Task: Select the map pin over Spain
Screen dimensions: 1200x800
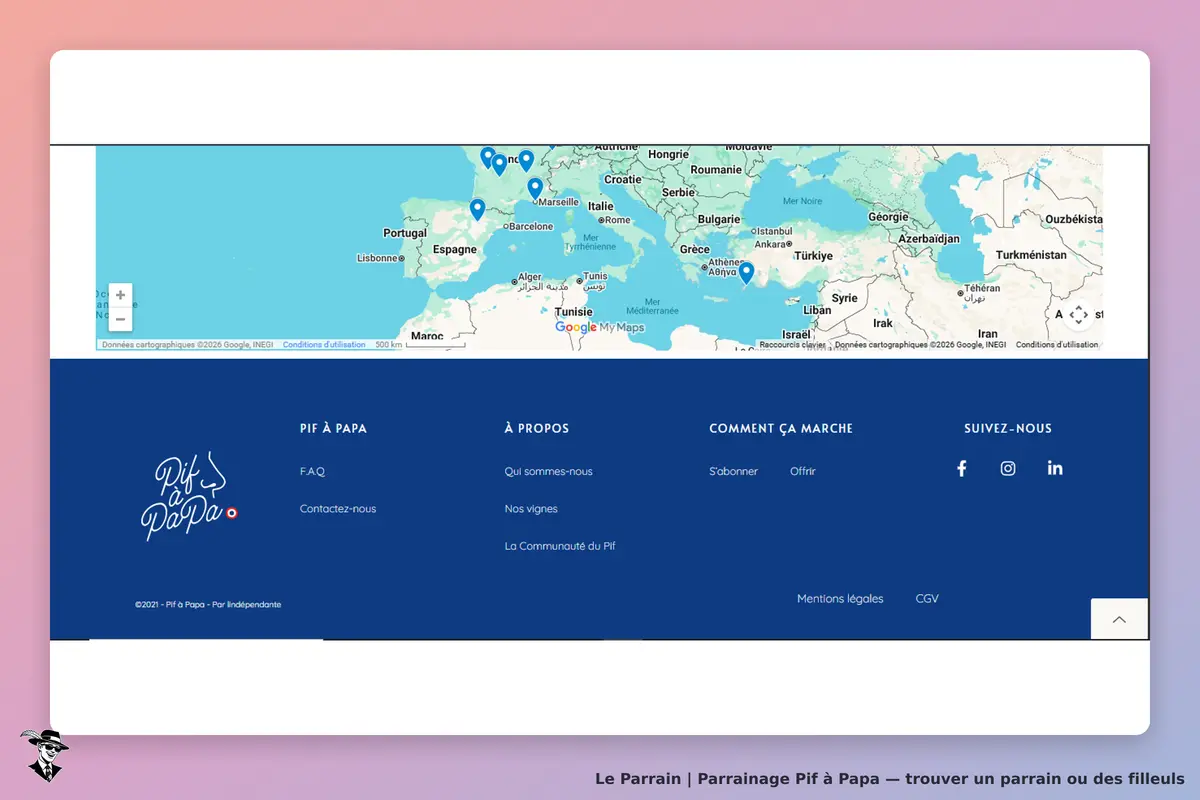Action: pyautogui.click(x=477, y=209)
